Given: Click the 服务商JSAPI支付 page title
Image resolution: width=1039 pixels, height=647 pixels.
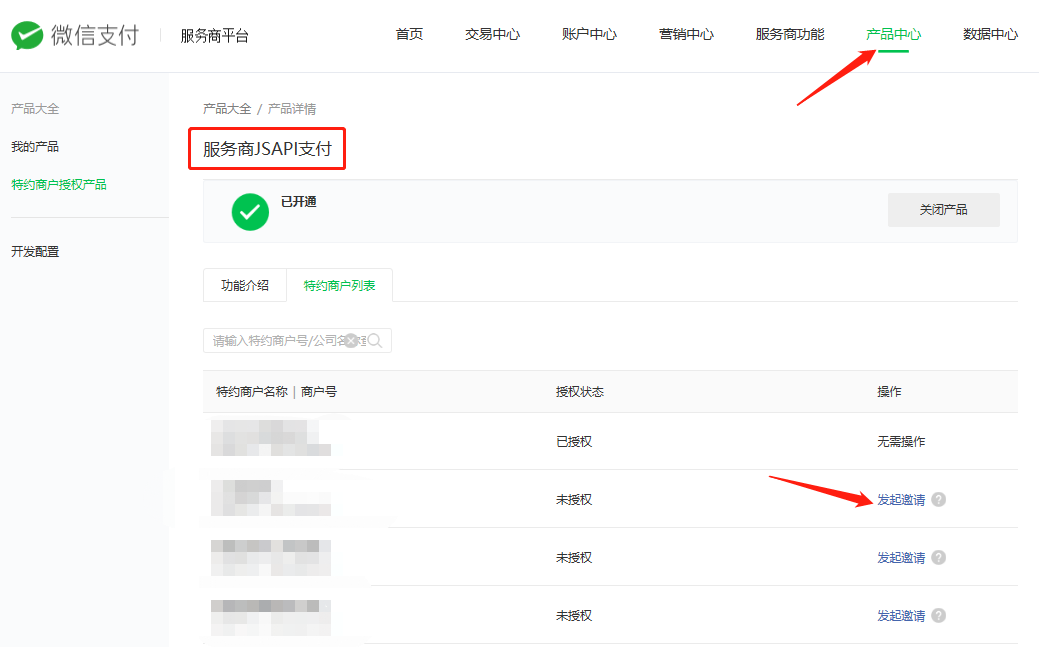Looking at the screenshot, I should 267,148.
